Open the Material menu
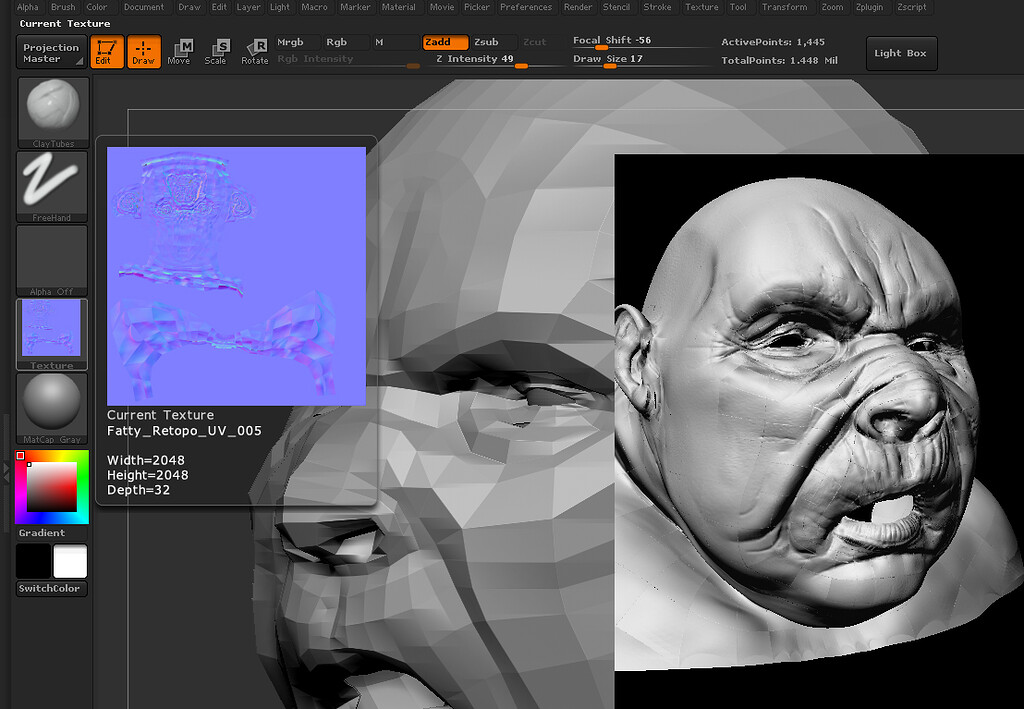The width and height of the screenshot is (1024, 709). tap(398, 7)
